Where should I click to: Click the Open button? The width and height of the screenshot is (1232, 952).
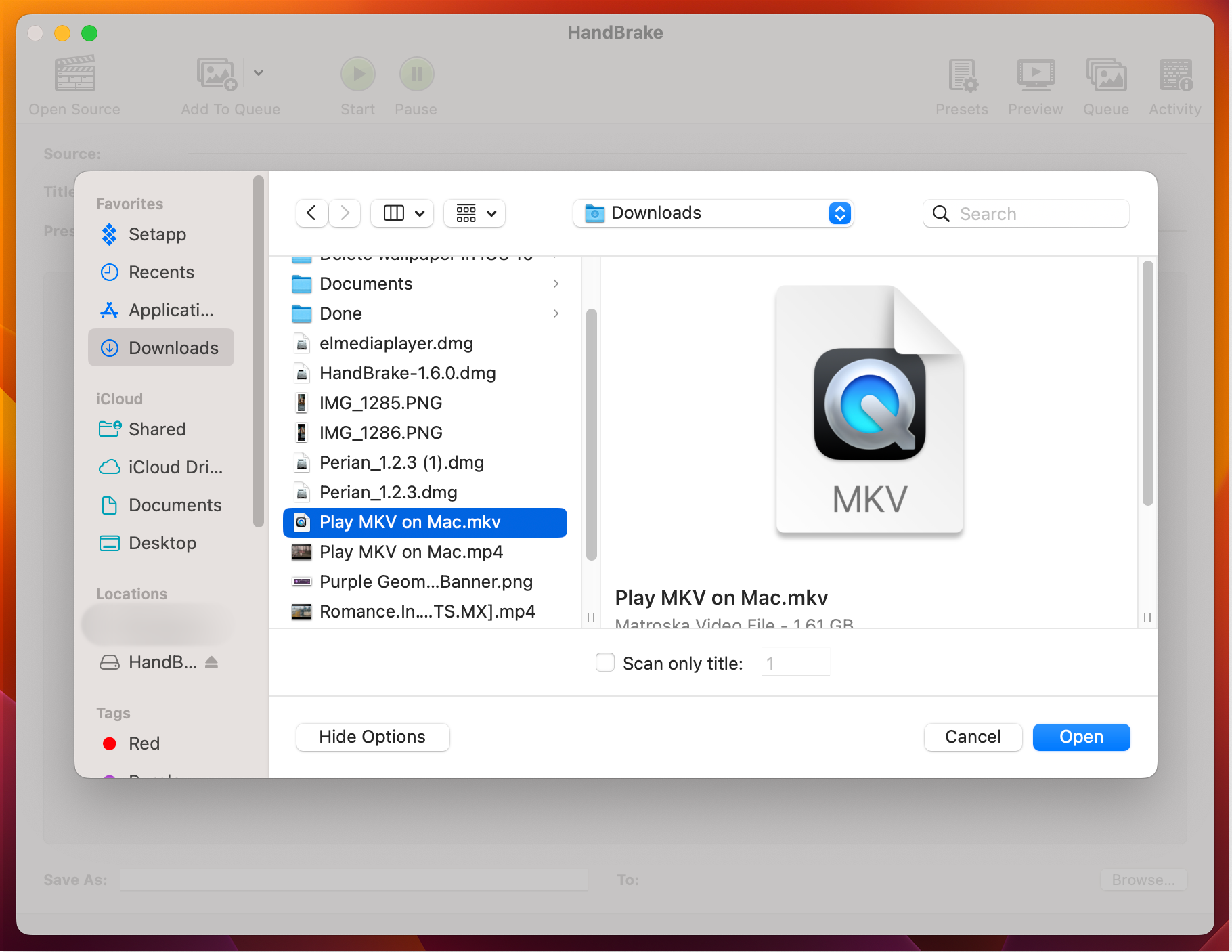(1081, 737)
